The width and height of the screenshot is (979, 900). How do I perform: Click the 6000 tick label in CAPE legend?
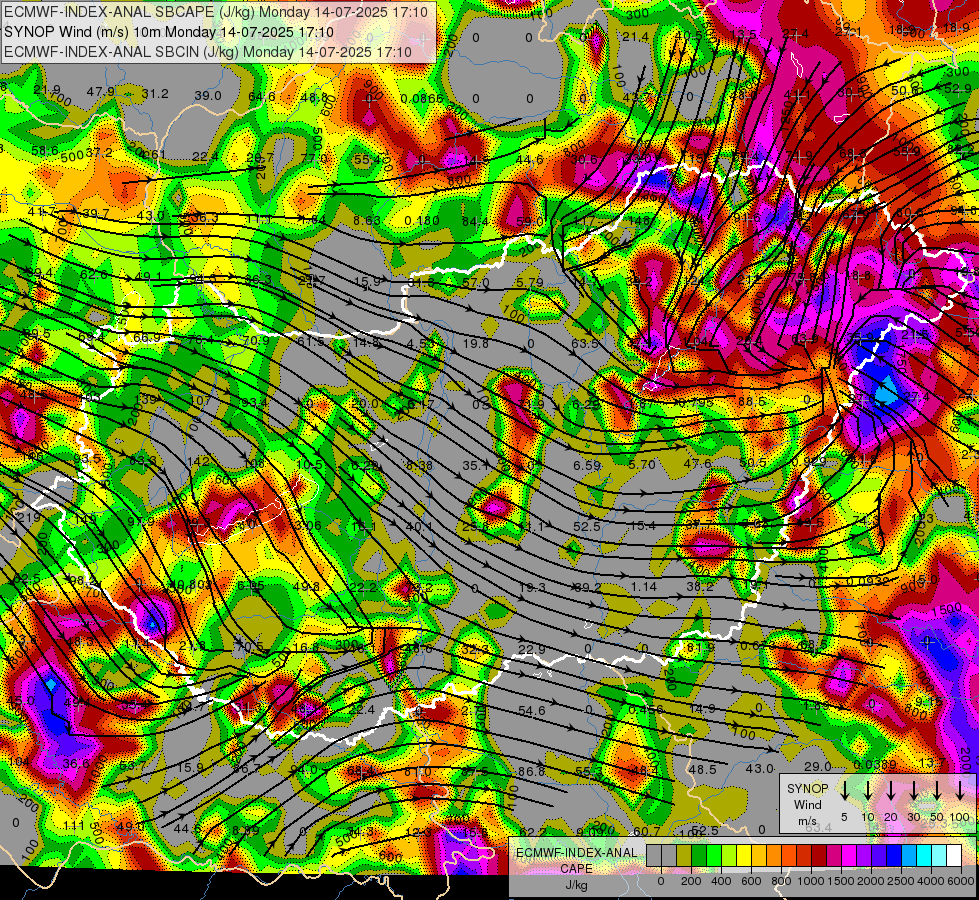pos(960,881)
